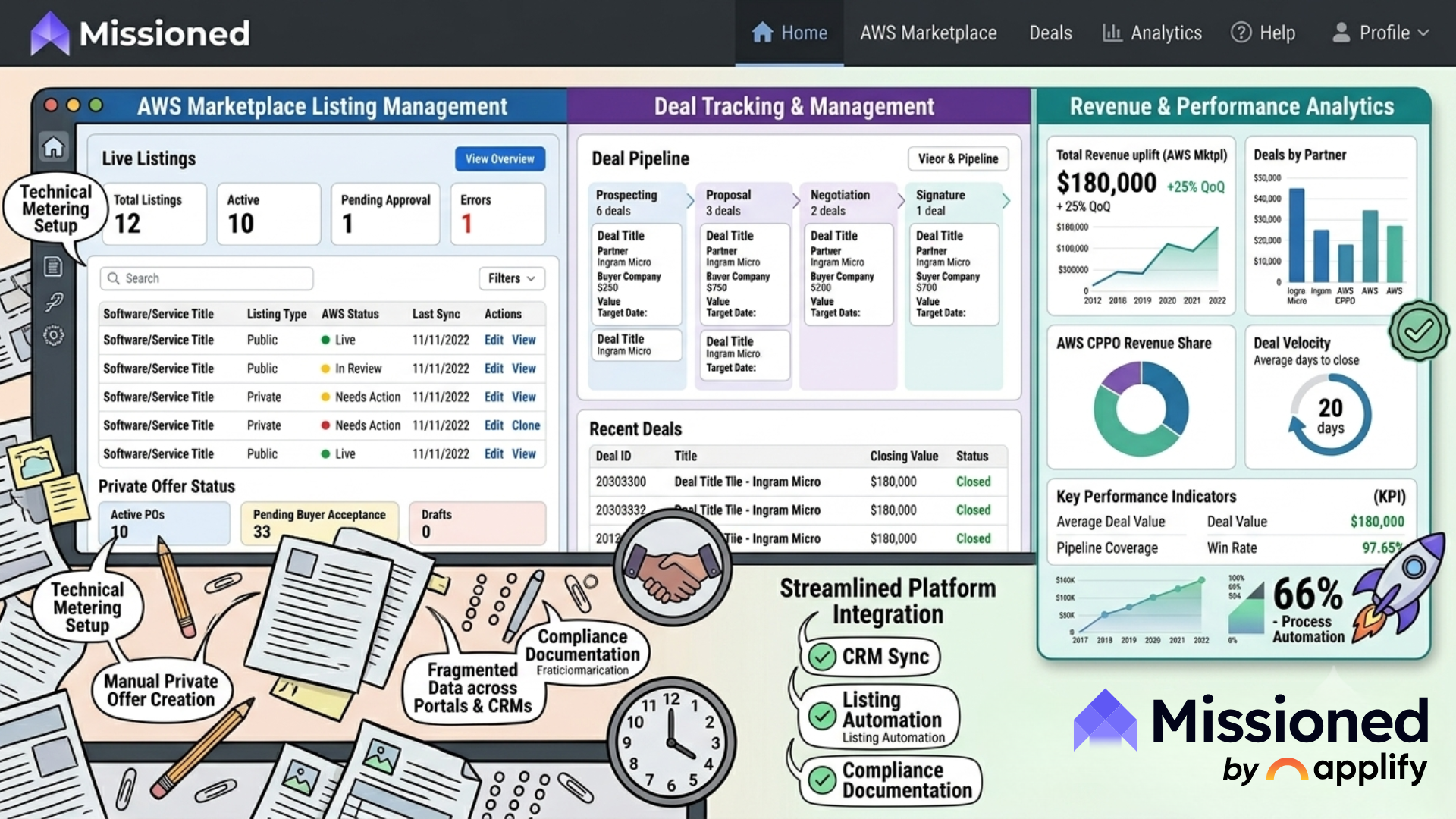Open the Analytics nav item

[x=1152, y=33]
